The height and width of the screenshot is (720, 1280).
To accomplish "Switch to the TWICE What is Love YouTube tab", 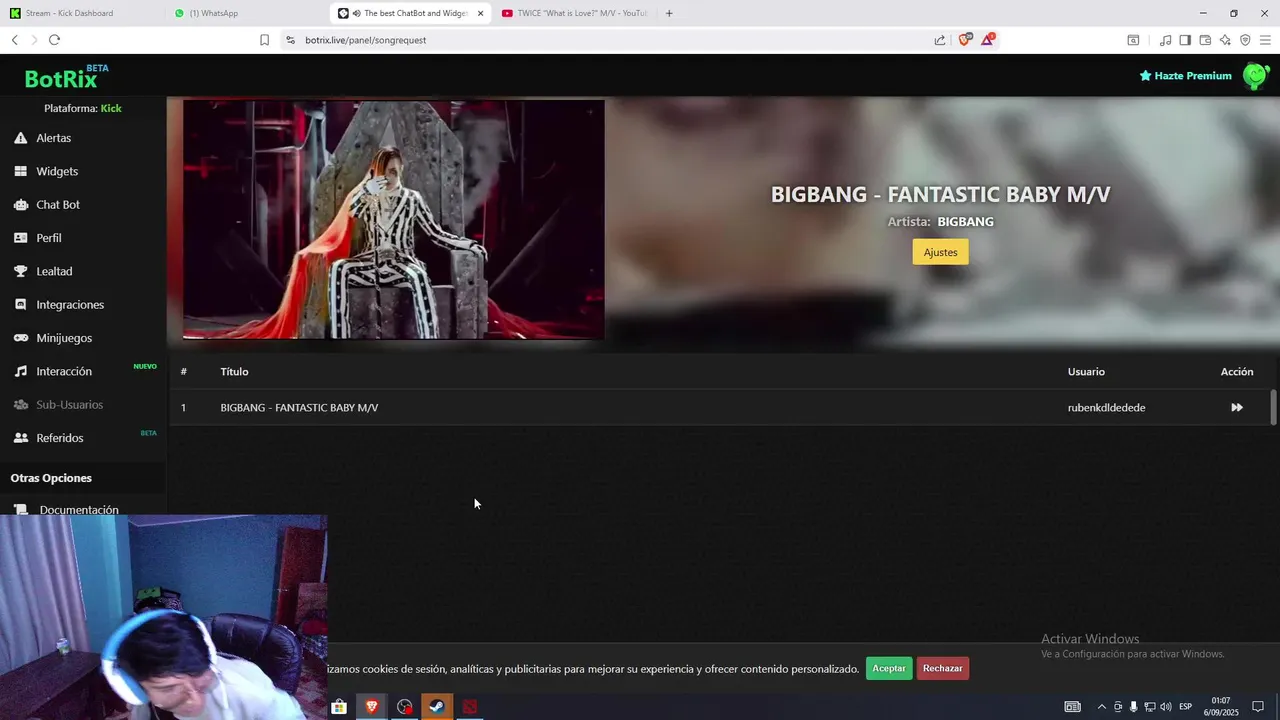I will 576,13.
